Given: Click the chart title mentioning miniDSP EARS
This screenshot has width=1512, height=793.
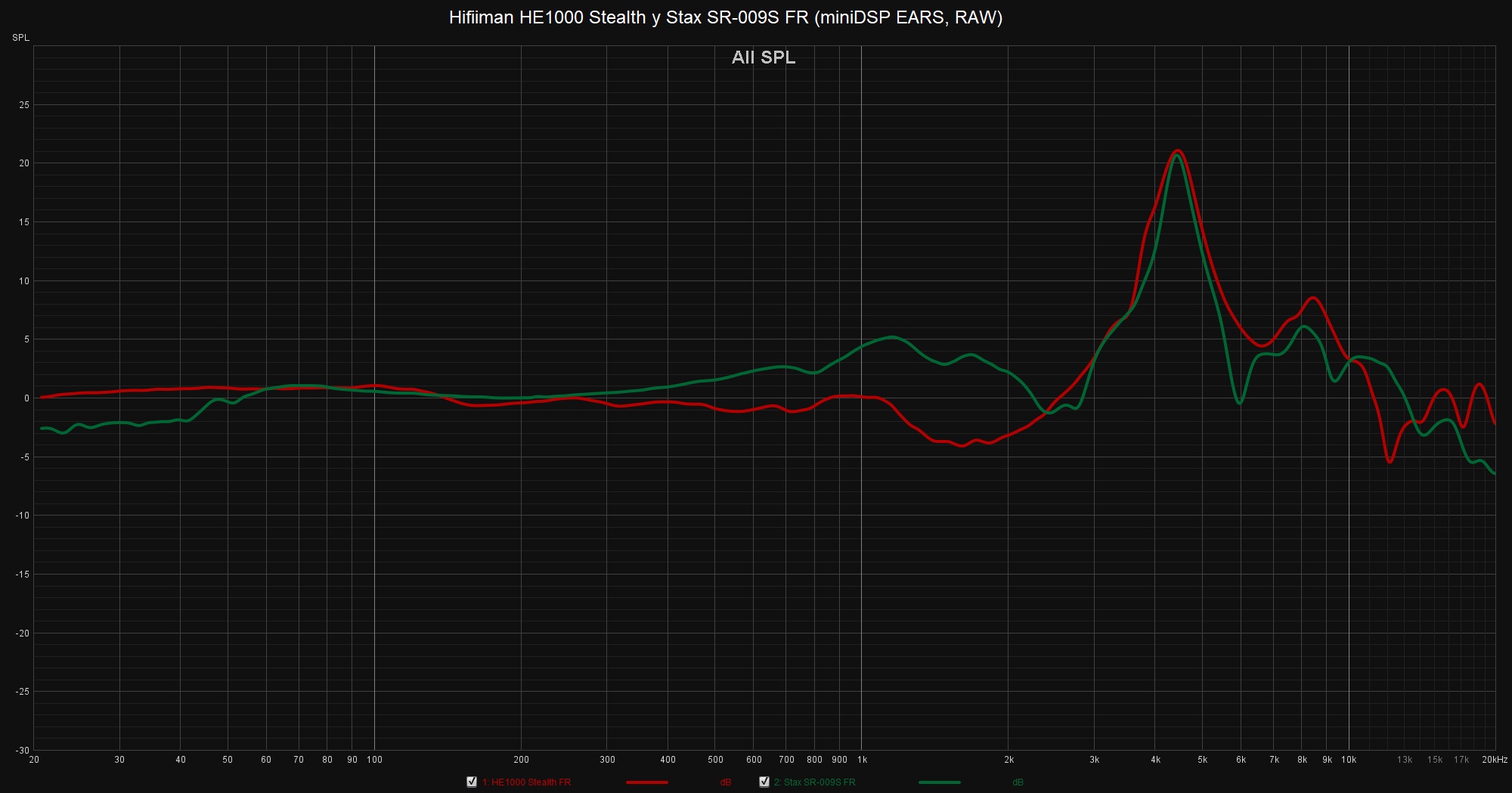Looking at the screenshot, I should tap(725, 17).
